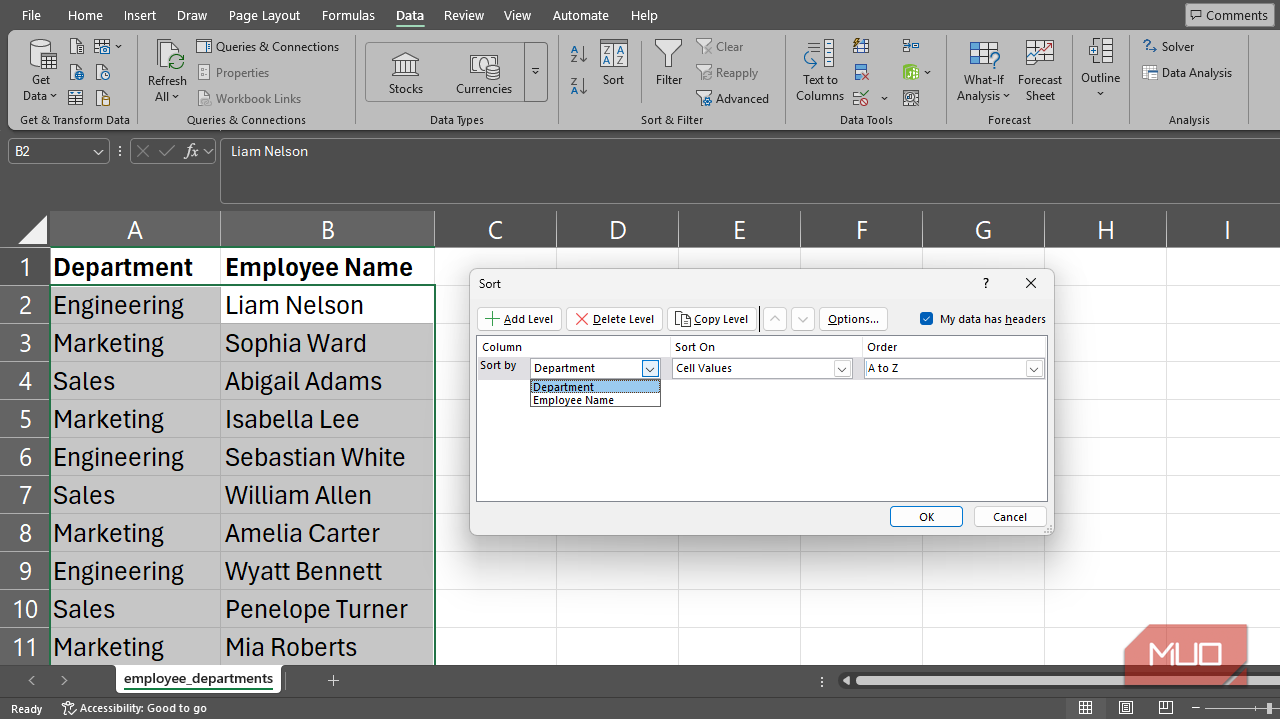Choose Stocks data type
Image resolution: width=1280 pixels, height=720 pixels.
[x=406, y=73]
